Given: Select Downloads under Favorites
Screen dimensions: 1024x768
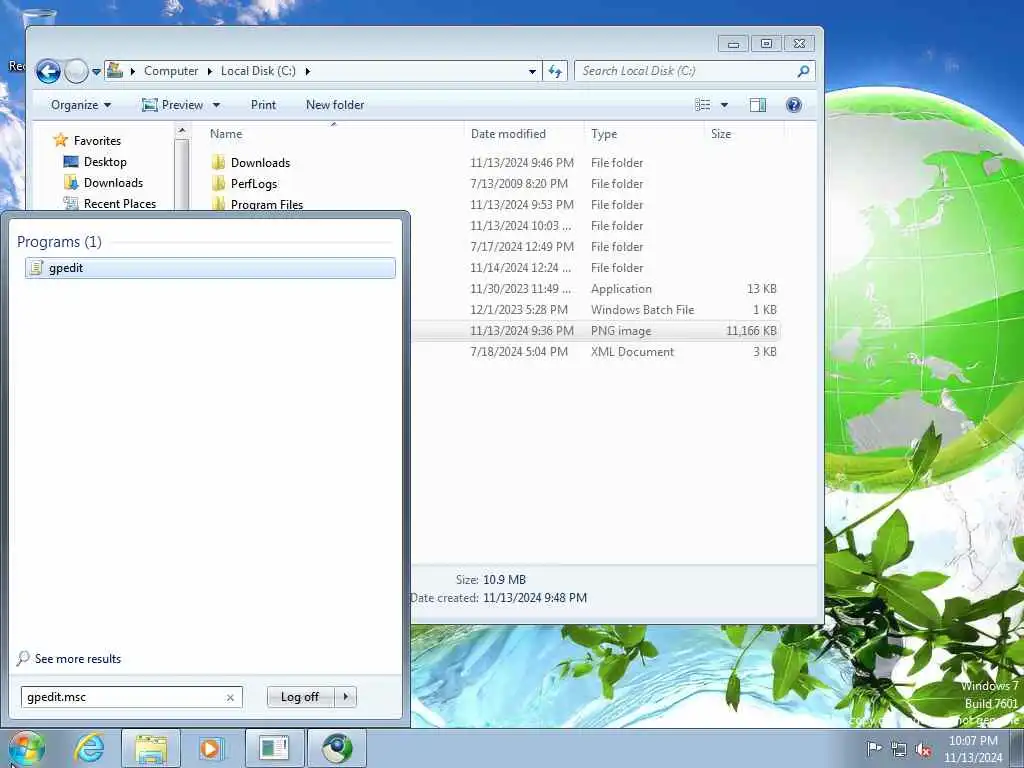Looking at the screenshot, I should (113, 183).
